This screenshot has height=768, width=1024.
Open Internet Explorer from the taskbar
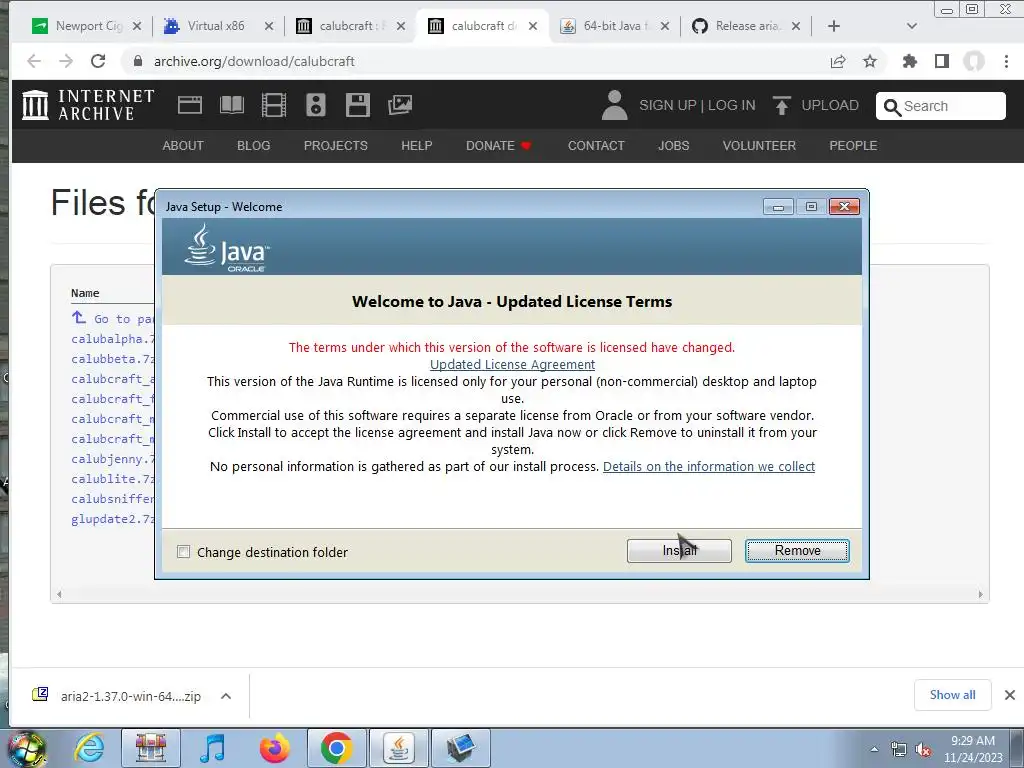(x=89, y=748)
